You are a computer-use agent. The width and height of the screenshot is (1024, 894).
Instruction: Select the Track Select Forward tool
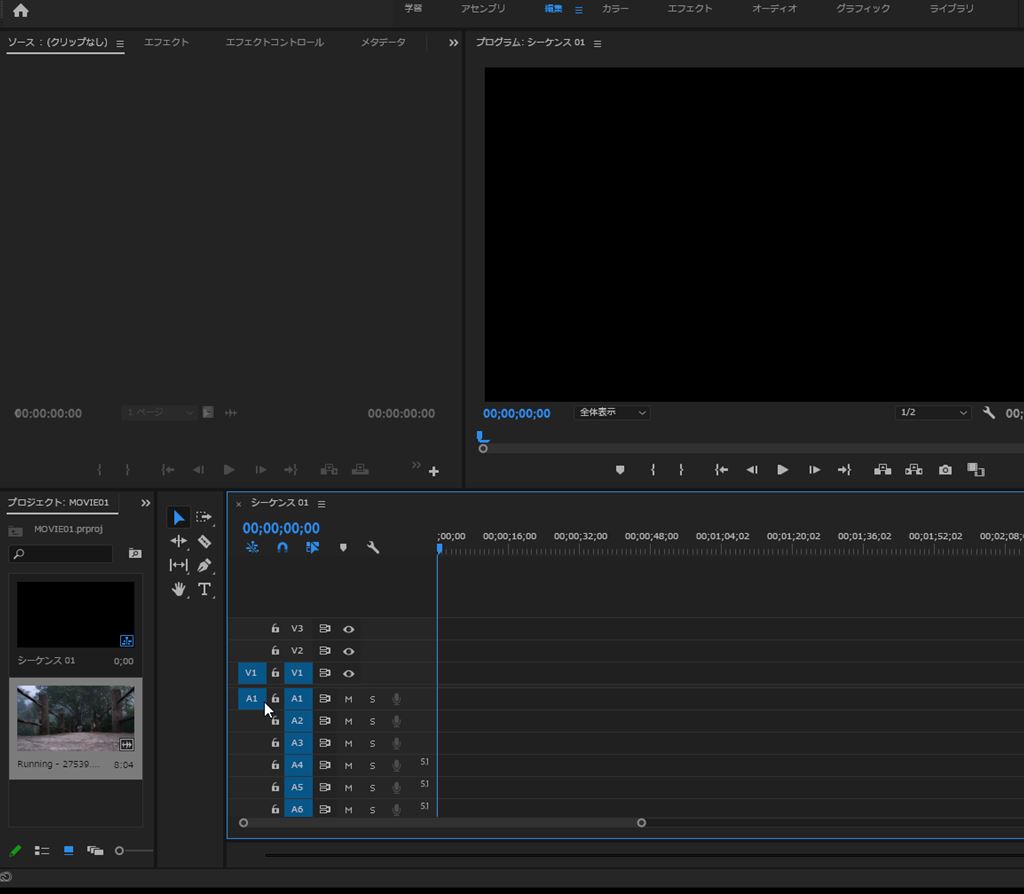pyautogui.click(x=204, y=517)
